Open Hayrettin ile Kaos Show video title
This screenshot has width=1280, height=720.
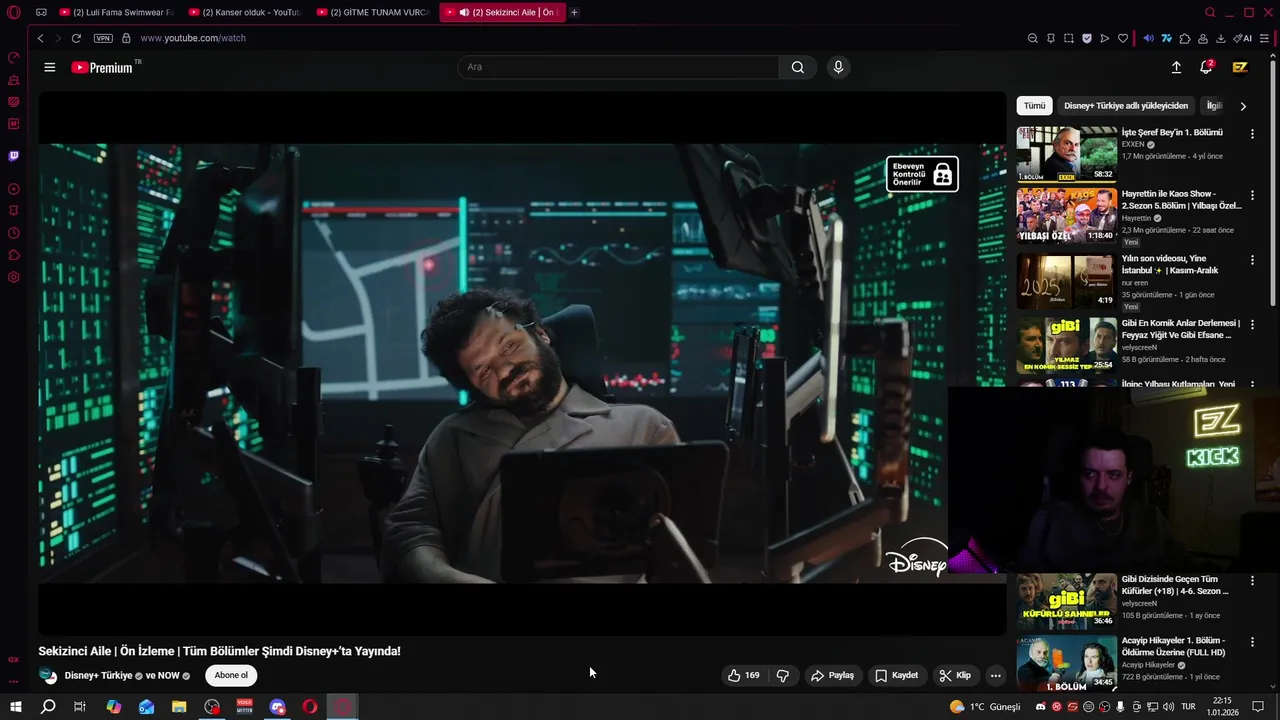coord(1181,199)
